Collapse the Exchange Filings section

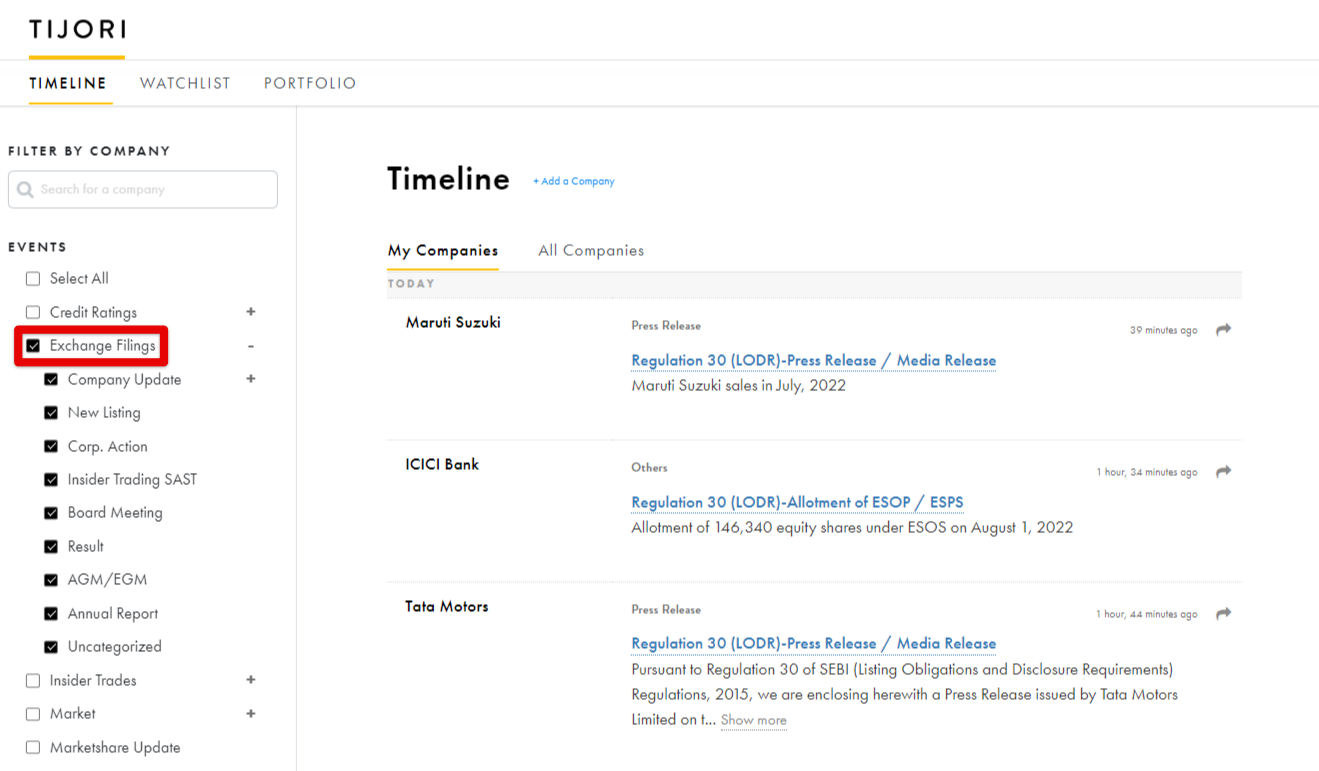[x=251, y=346]
